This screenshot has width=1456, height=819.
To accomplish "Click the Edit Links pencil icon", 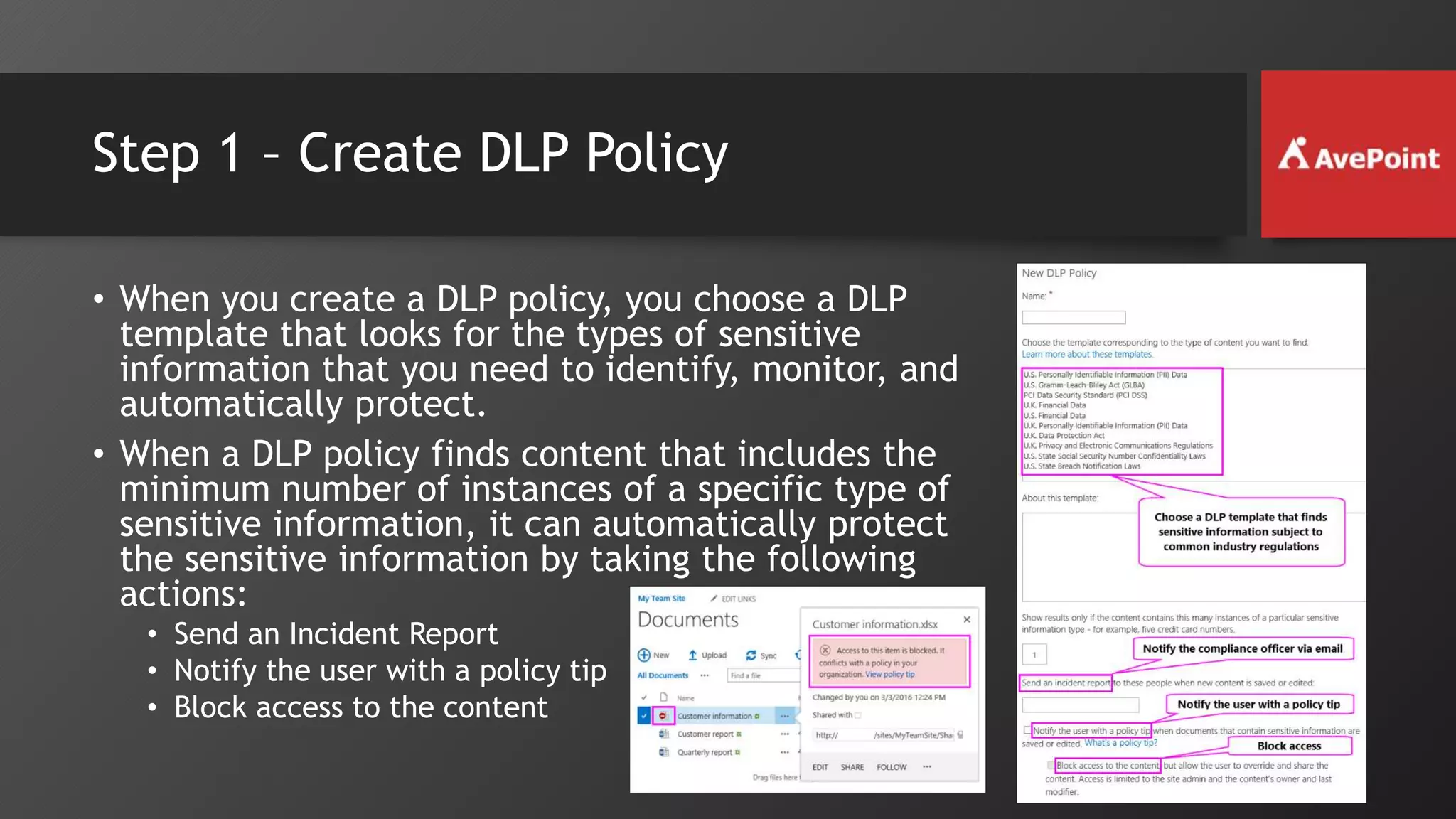I will tap(714, 599).
